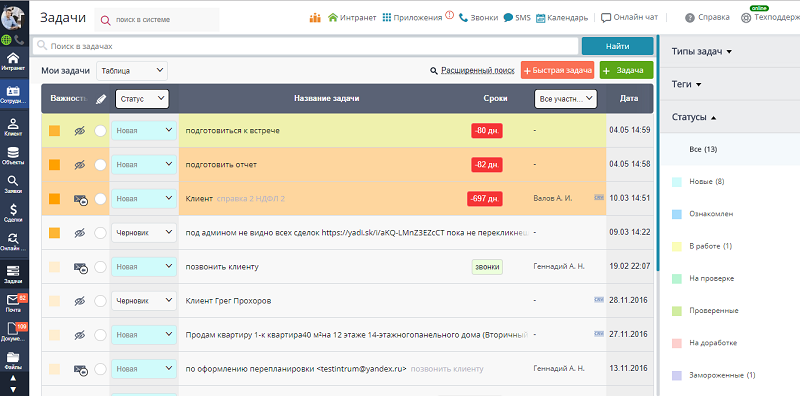Screen dimensions: 800x396
Task: Click orange priority square for подготовиться к встрече
Action: tap(55, 131)
